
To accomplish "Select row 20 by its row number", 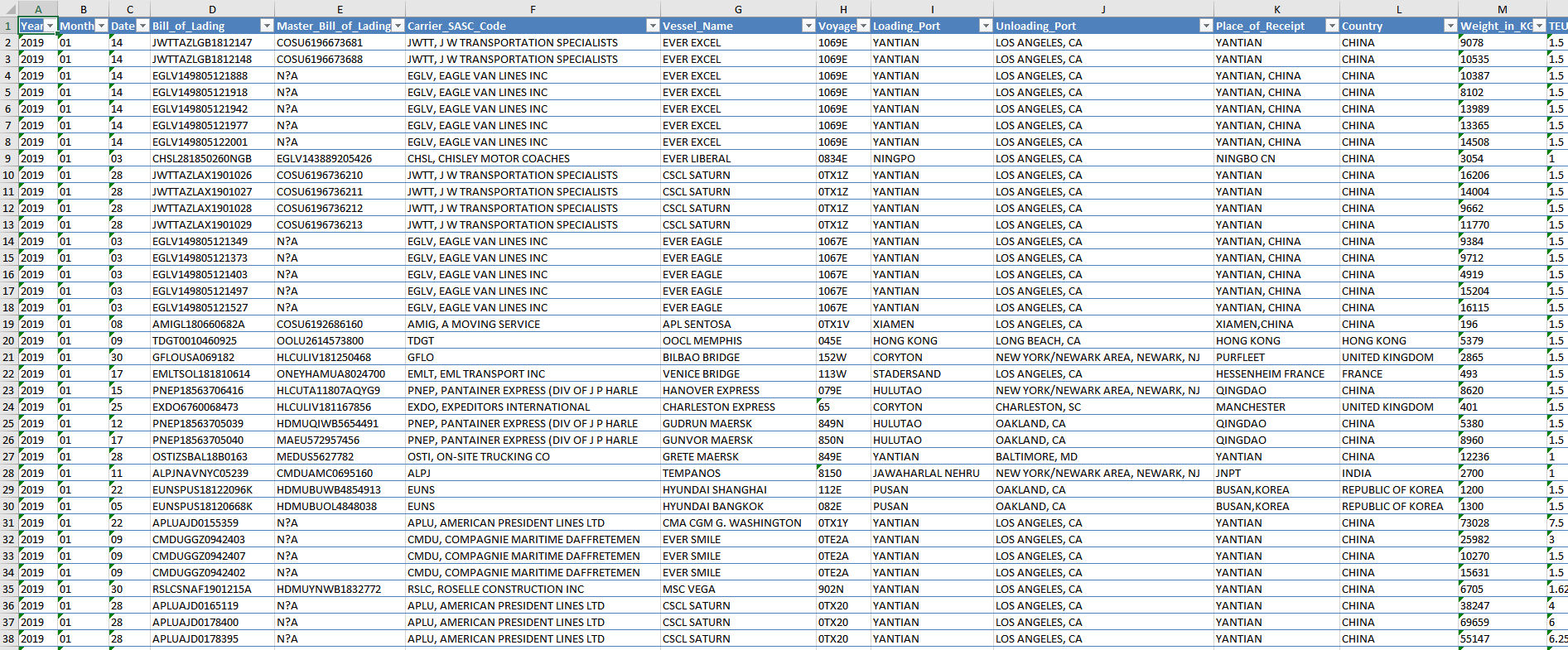I will pos(8,340).
